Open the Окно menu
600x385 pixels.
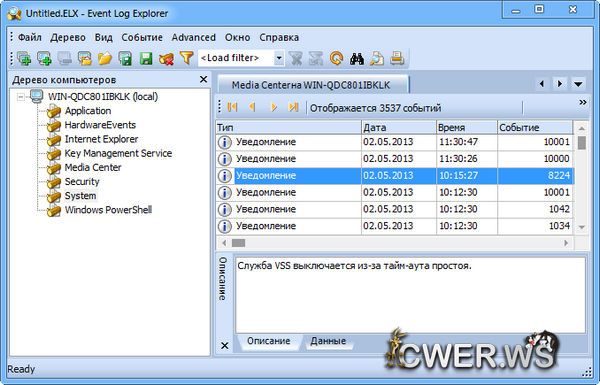238,38
